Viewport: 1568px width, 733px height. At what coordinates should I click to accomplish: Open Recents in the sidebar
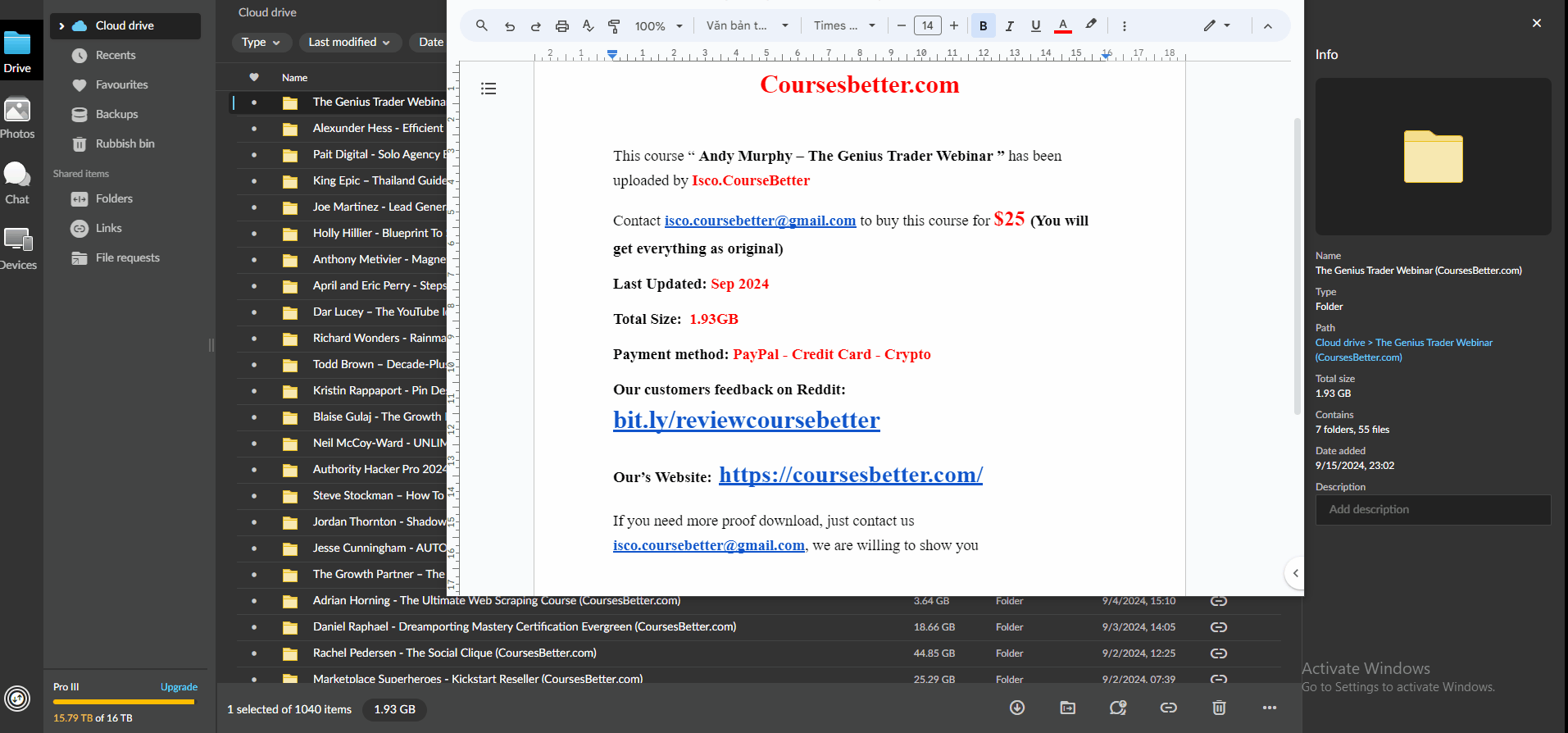pos(116,56)
